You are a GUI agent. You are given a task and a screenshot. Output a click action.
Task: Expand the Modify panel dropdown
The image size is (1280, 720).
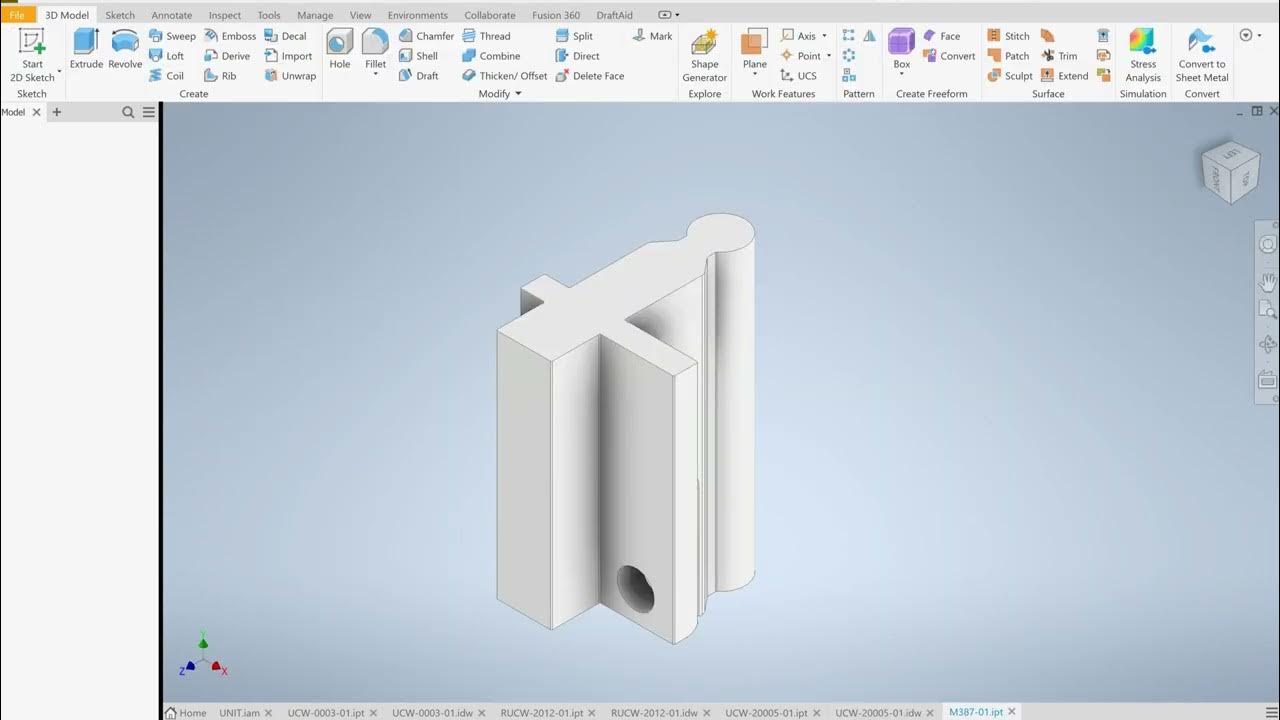tap(518, 94)
